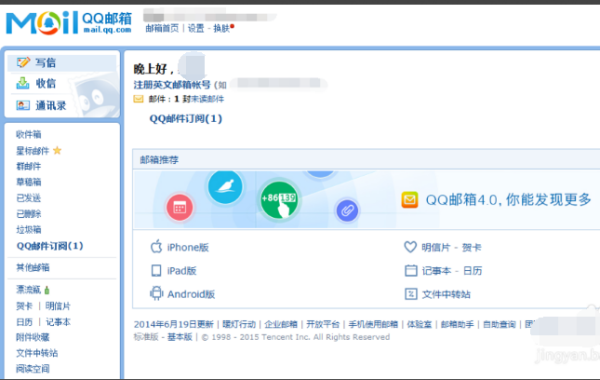Open the 已发送 sent folder
This screenshot has width=600, height=380.
click(x=29, y=198)
